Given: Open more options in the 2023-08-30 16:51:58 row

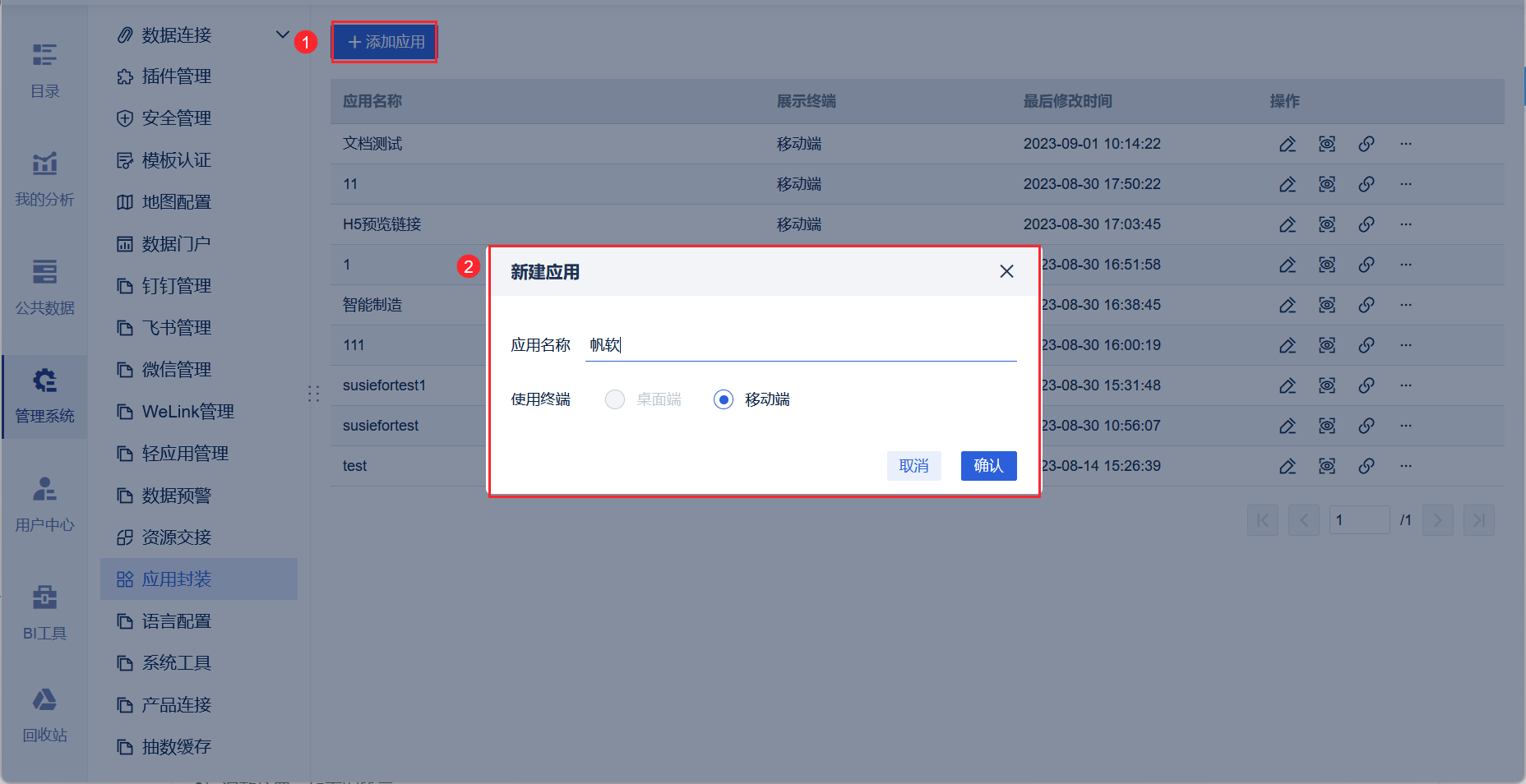Looking at the screenshot, I should 1406,265.
